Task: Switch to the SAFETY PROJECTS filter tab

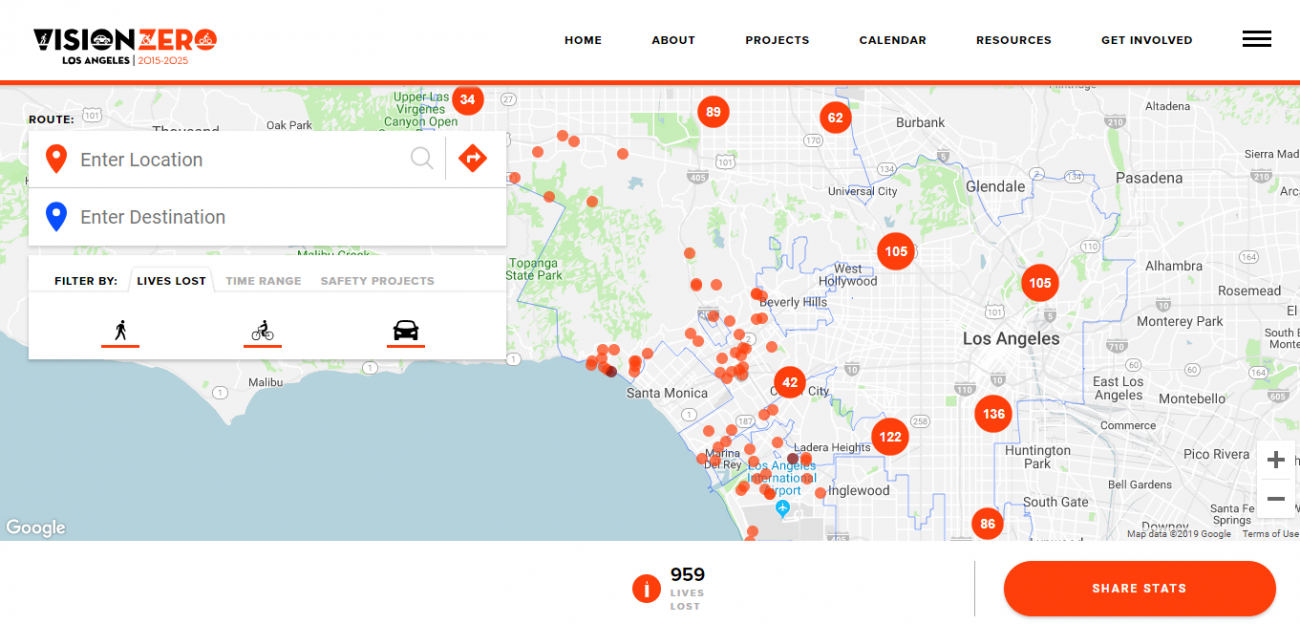Action: point(377,281)
